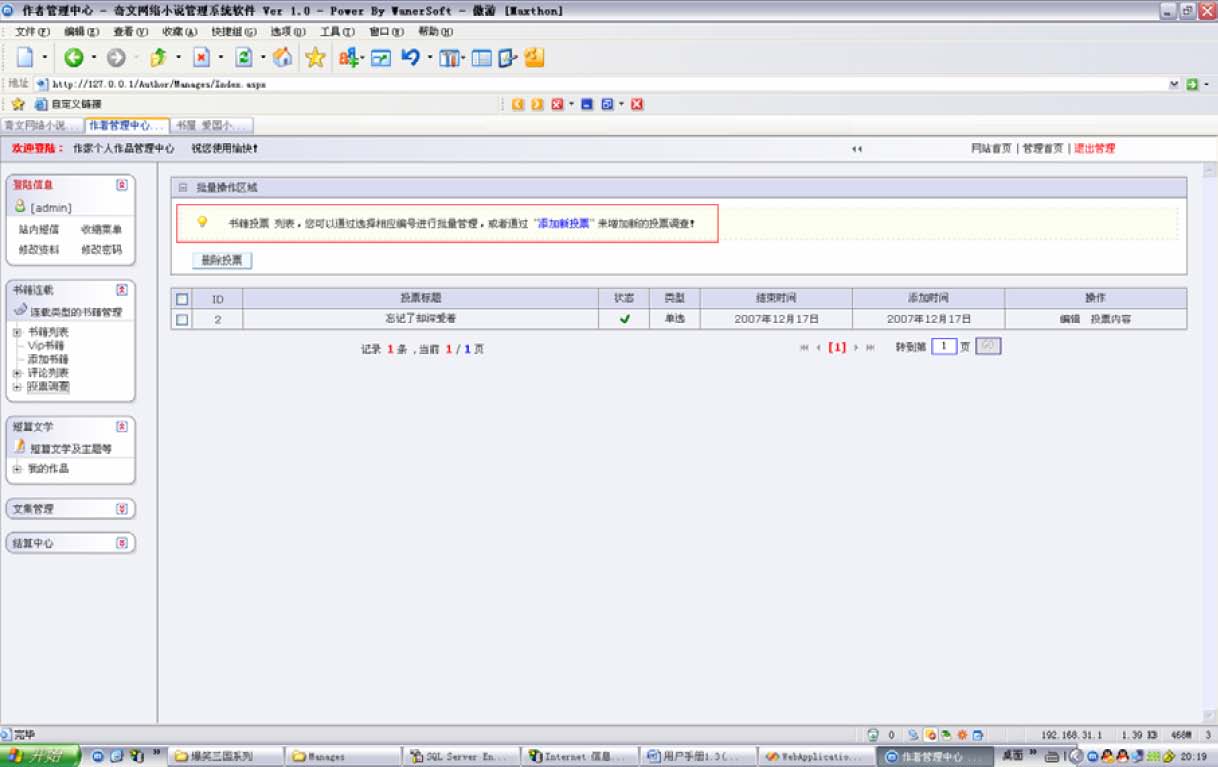Open the 工具 menu
Viewport: 1218px width, 767px height.
coord(336,32)
